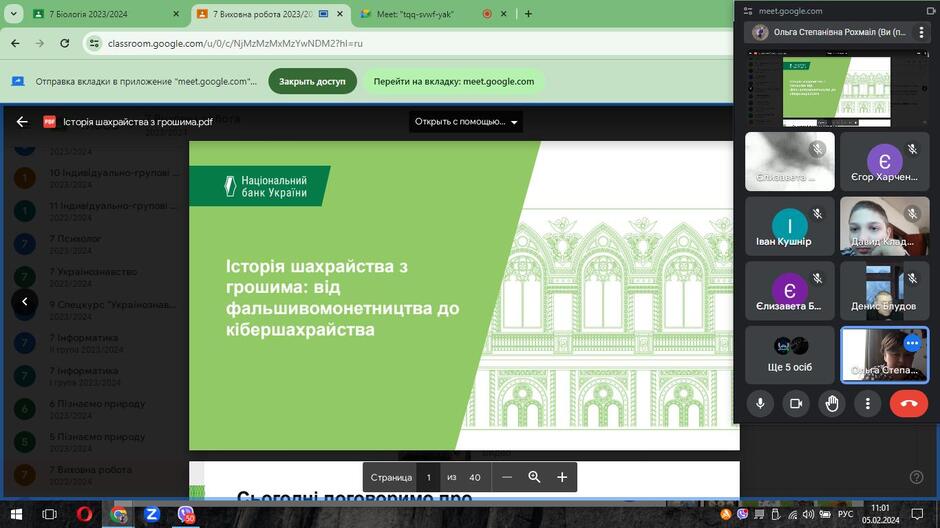Reload the Classroom page
The height and width of the screenshot is (528, 940).
coord(65,43)
